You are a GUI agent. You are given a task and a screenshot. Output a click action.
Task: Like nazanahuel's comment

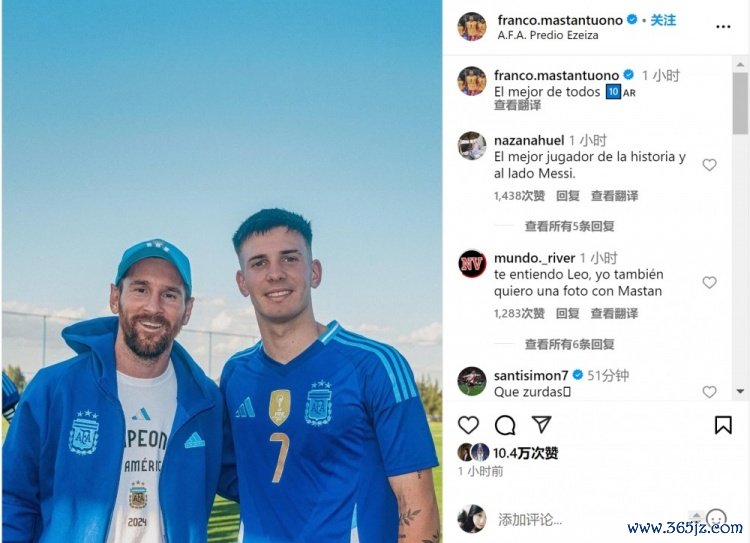709,165
